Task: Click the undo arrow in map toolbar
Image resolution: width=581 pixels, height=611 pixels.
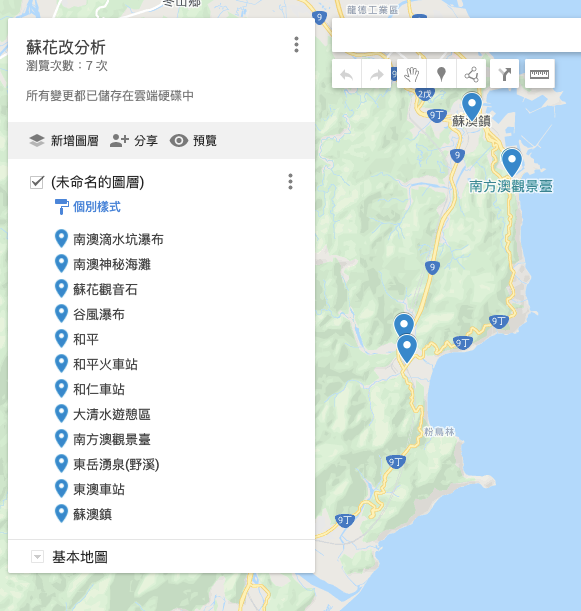Action: point(346,74)
